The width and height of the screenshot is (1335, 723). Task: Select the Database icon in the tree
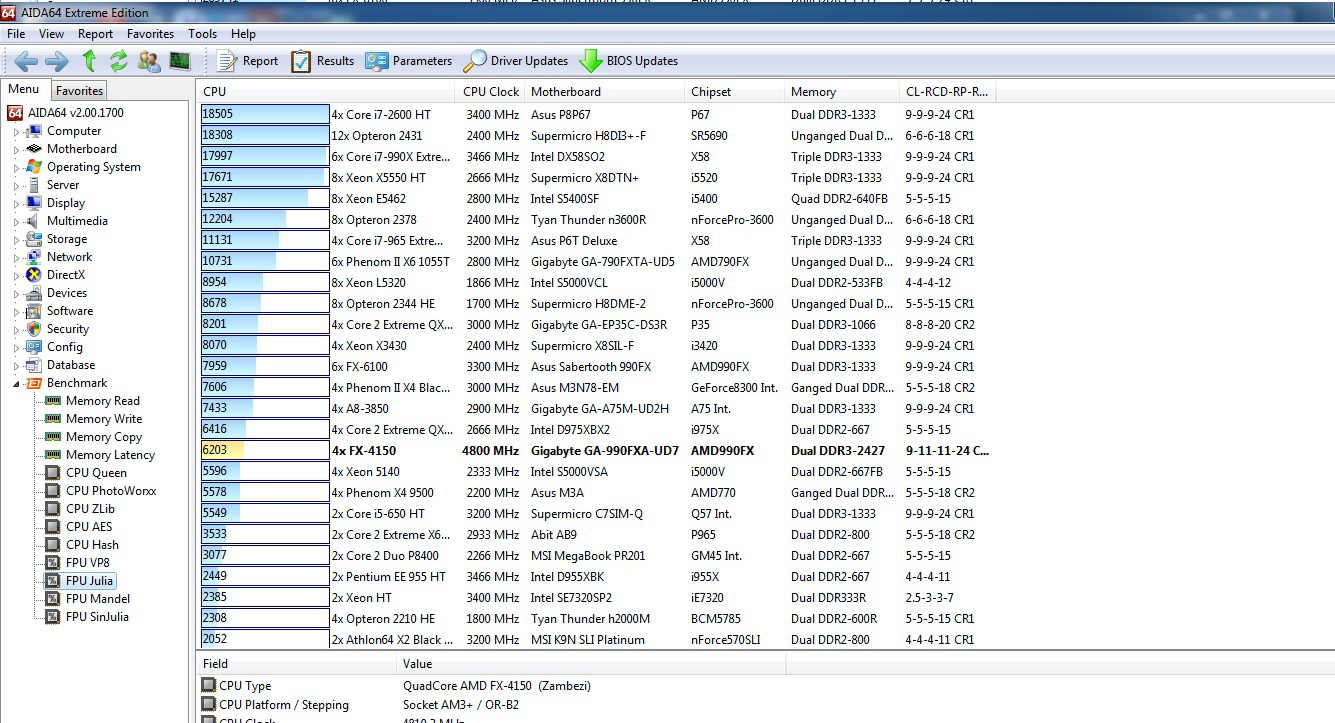[x=34, y=365]
